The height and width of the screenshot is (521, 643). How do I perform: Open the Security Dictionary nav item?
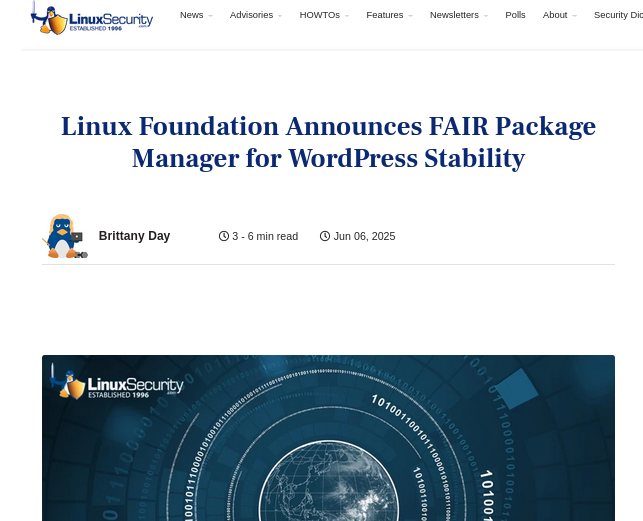point(618,15)
